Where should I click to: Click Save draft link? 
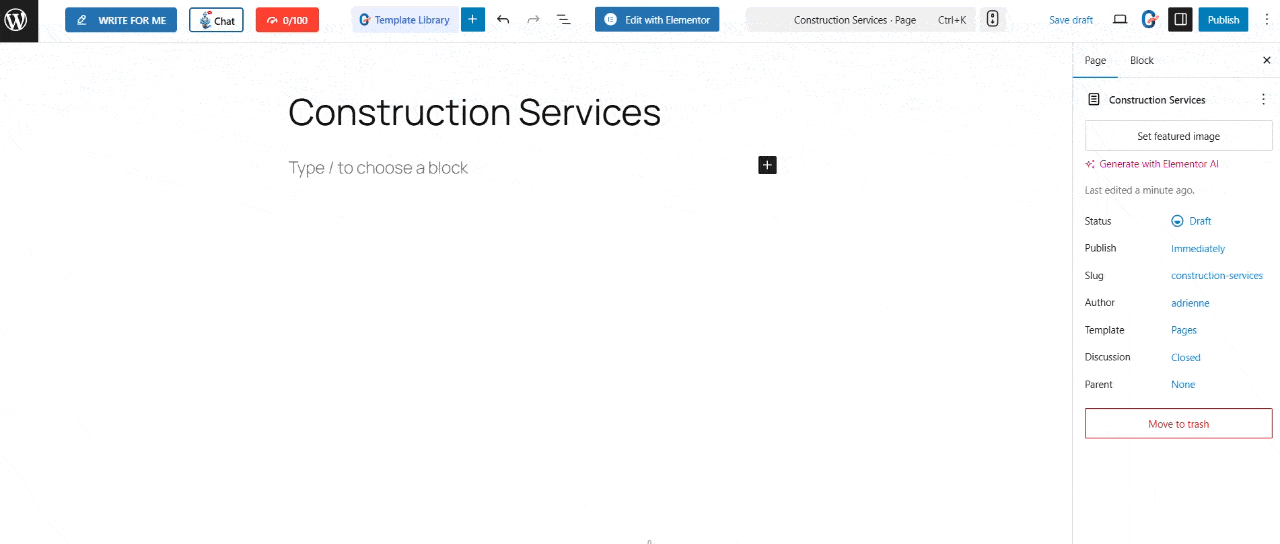click(1071, 20)
